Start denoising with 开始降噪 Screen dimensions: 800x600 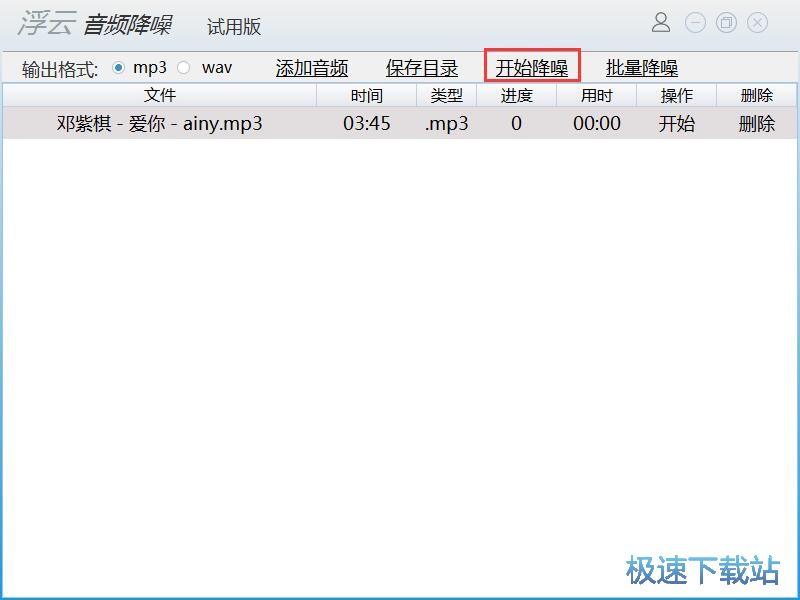click(x=532, y=68)
